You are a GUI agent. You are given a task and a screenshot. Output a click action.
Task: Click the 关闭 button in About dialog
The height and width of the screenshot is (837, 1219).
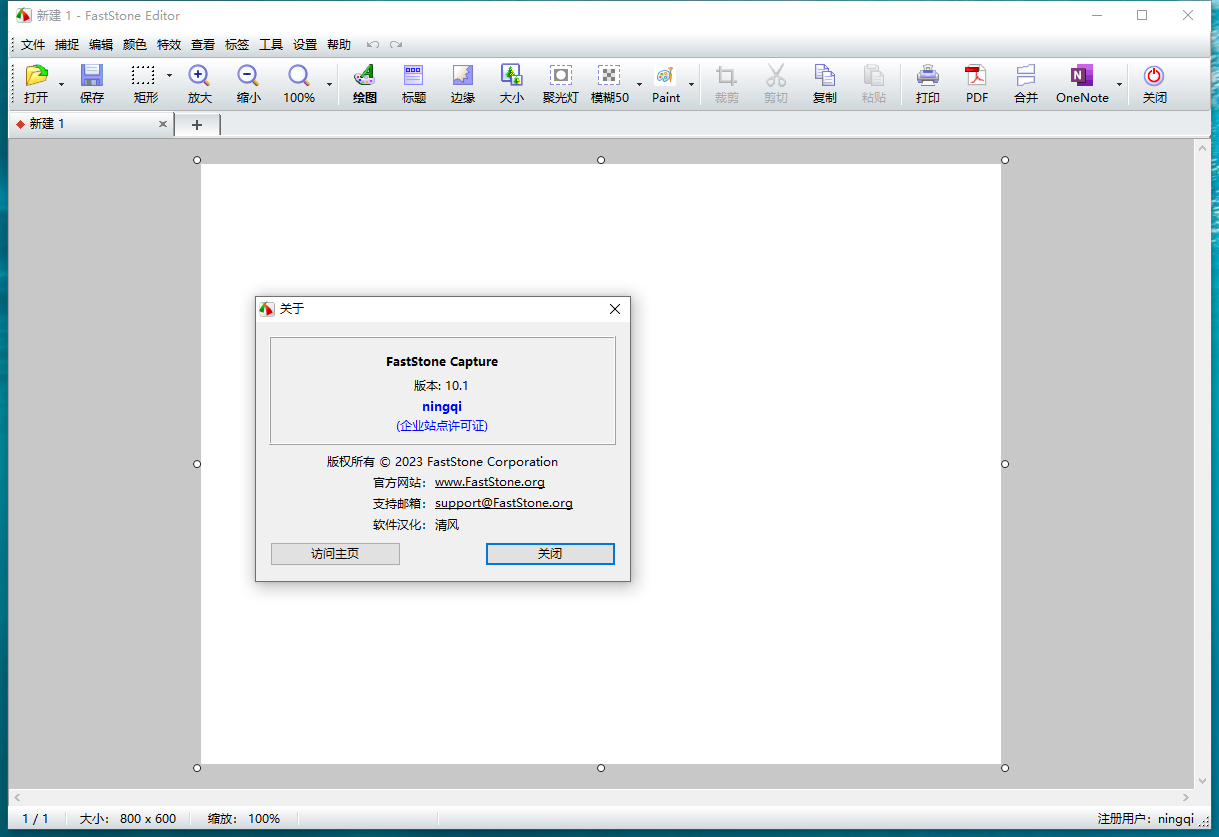550,554
